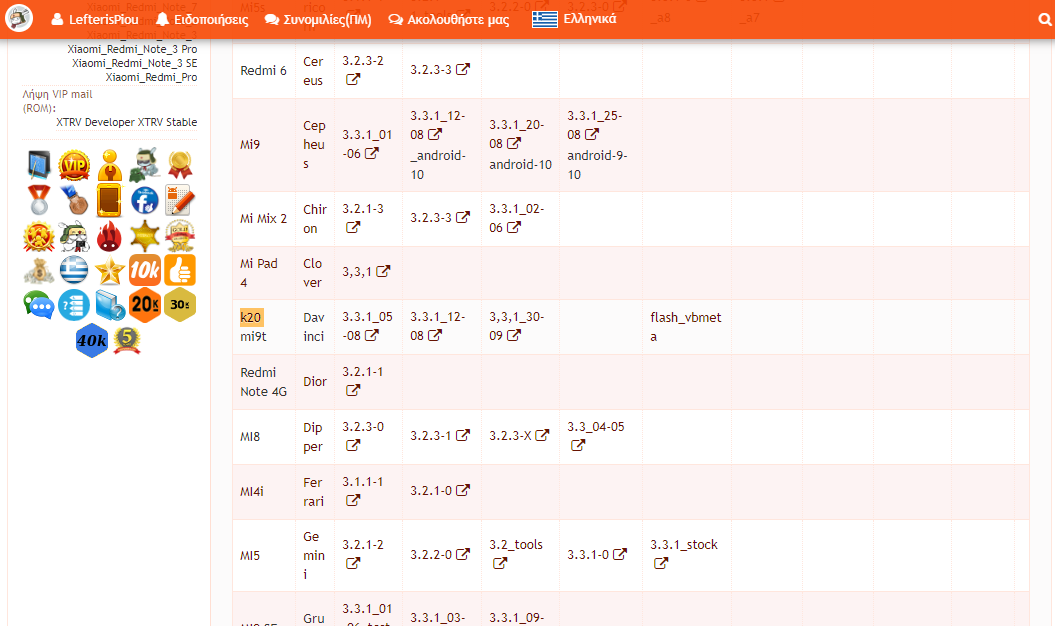Click the orange thumbs-up badge

tap(180, 270)
